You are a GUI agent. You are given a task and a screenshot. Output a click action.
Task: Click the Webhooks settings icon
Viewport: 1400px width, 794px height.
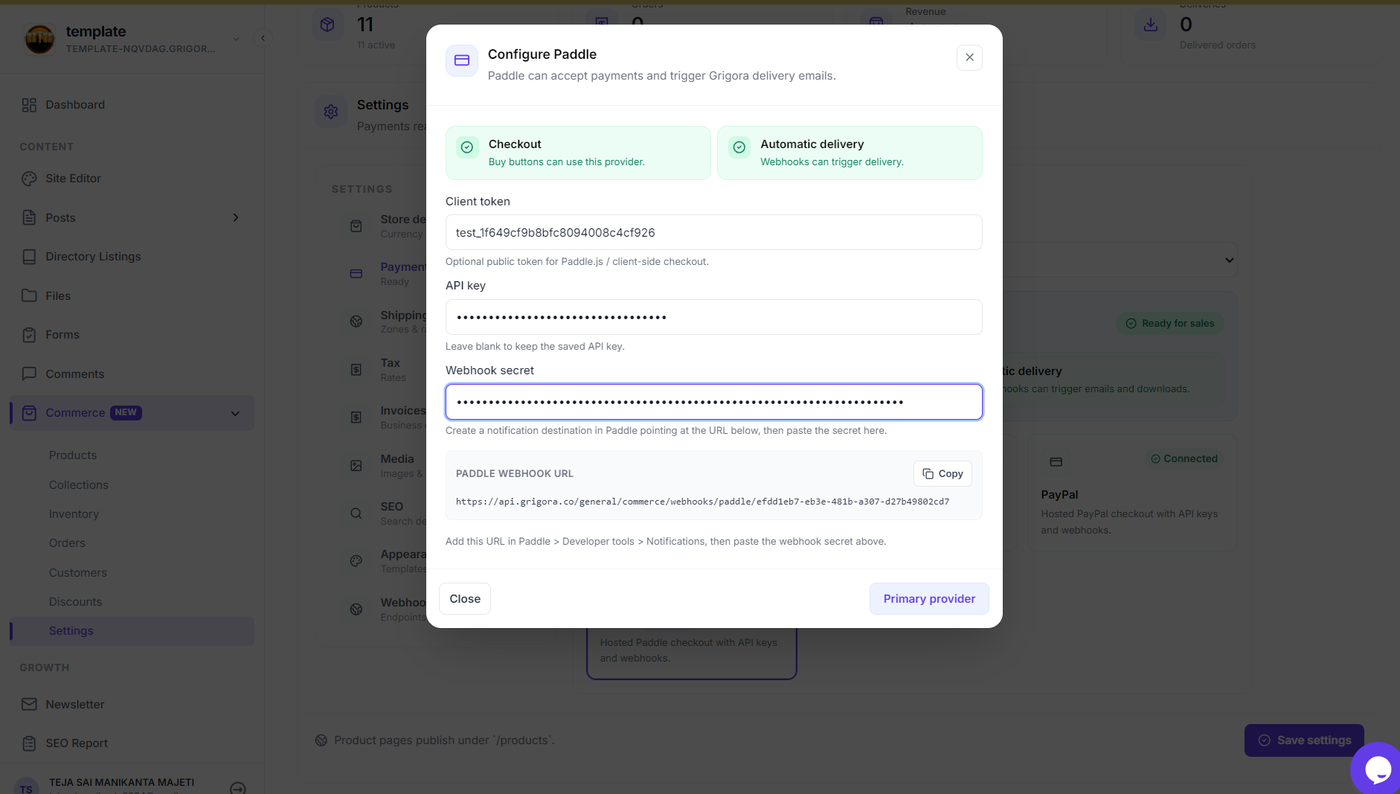click(x=356, y=609)
